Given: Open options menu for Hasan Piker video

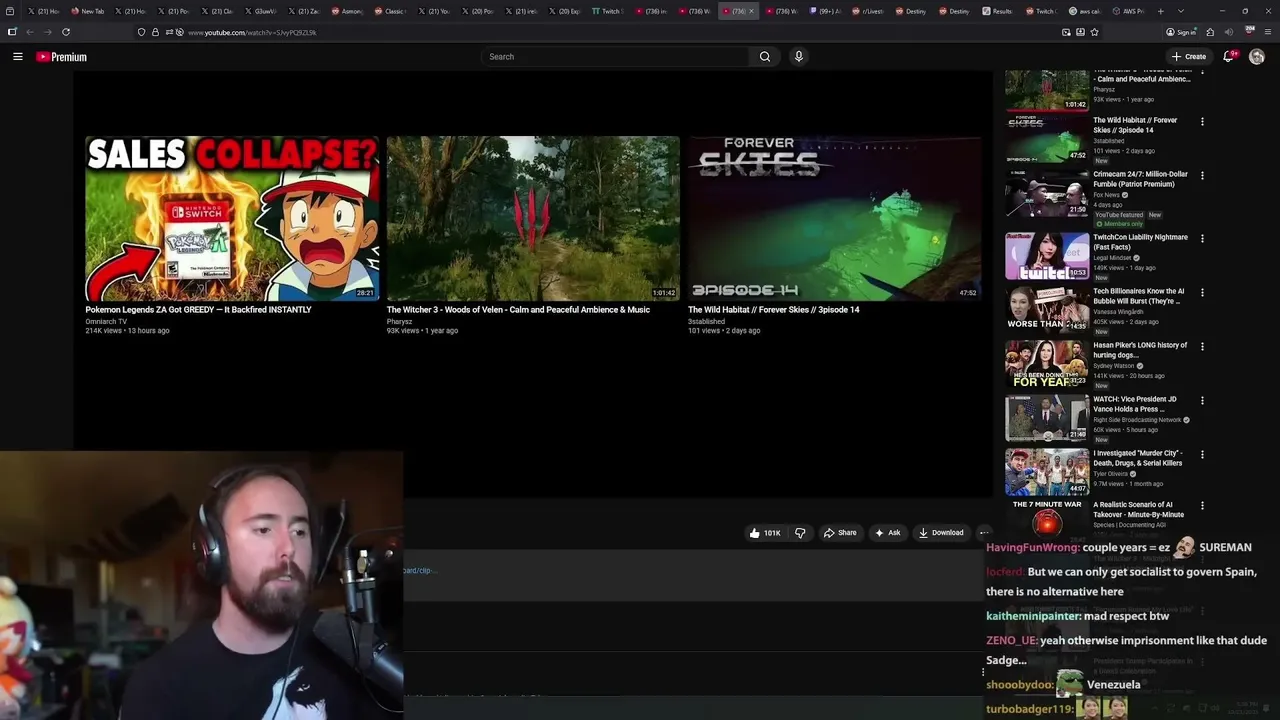Looking at the screenshot, I should point(1202,347).
